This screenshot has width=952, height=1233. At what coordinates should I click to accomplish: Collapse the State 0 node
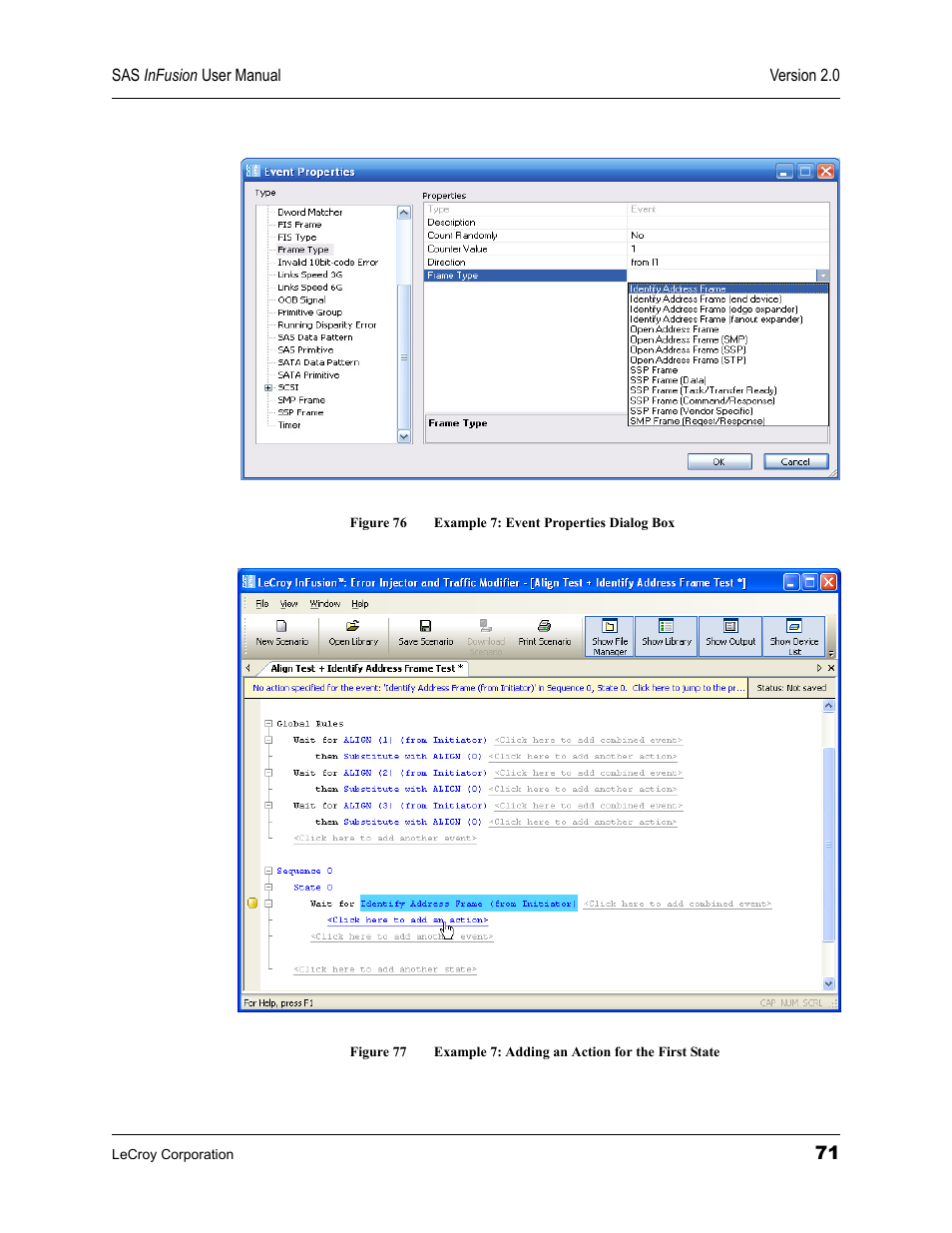(268, 887)
